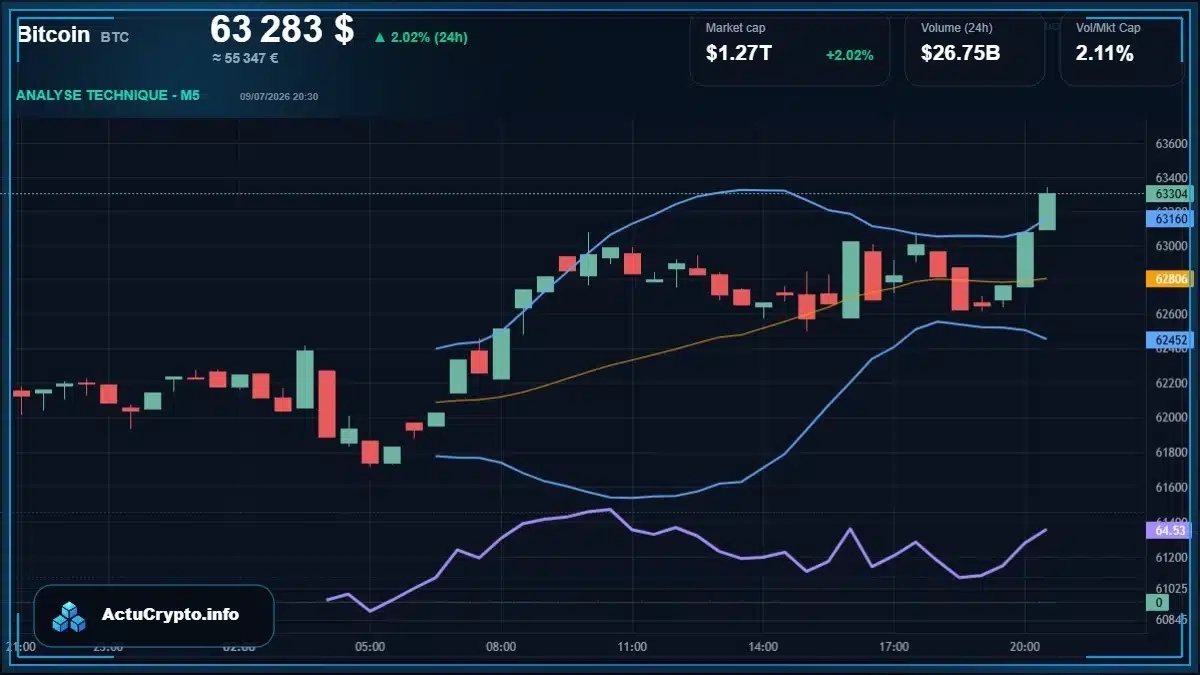
Task: Click the 61600 price axis label
Action: coord(1171,487)
